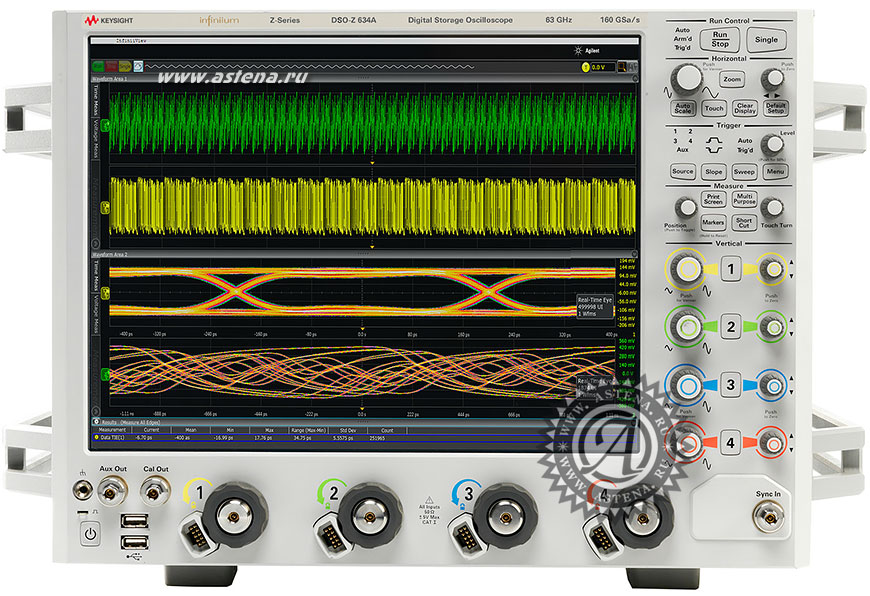Click the green channel 2 vertical scale knob

click(x=686, y=327)
